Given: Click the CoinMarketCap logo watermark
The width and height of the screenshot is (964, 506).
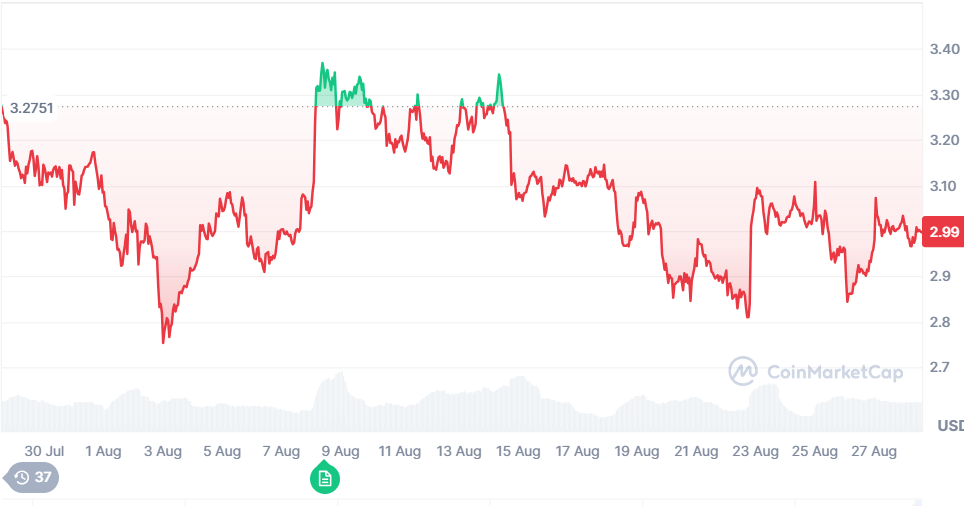Looking at the screenshot, I should (816, 372).
